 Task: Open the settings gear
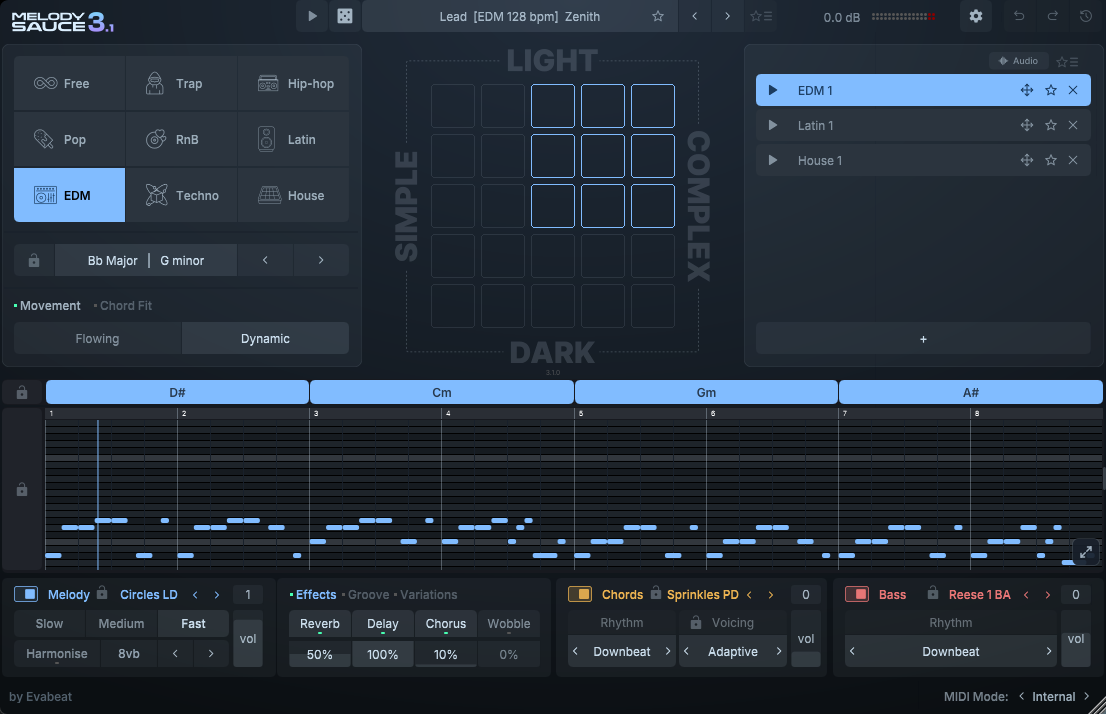pyautogui.click(x=976, y=16)
